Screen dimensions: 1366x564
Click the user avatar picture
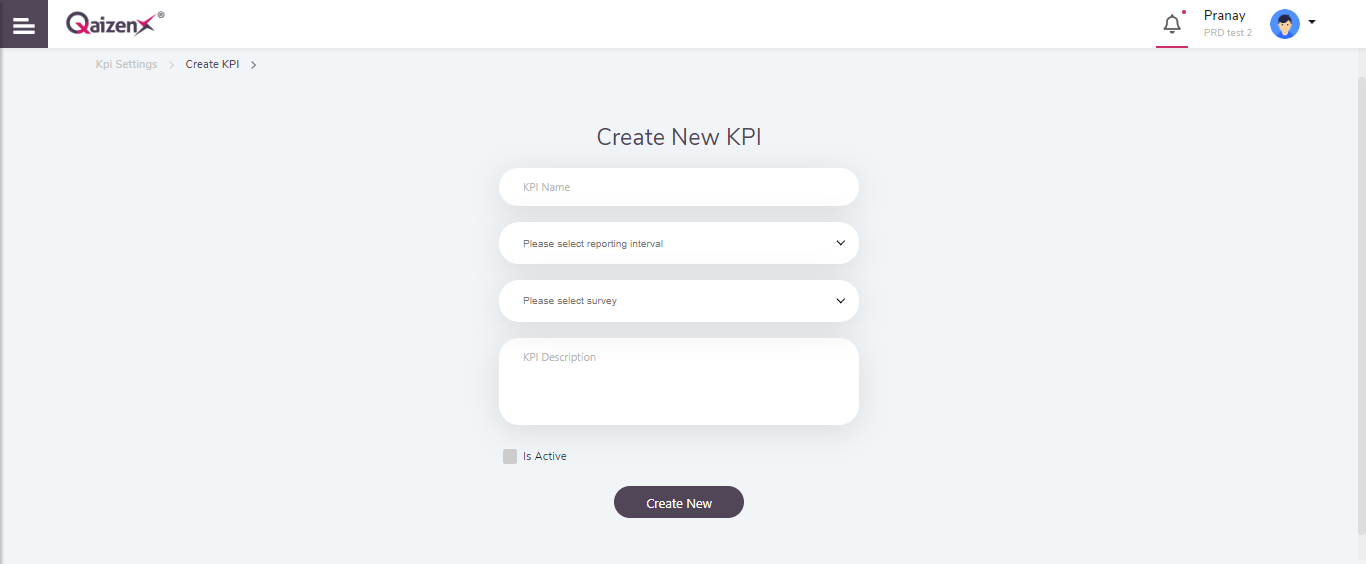coord(1284,24)
